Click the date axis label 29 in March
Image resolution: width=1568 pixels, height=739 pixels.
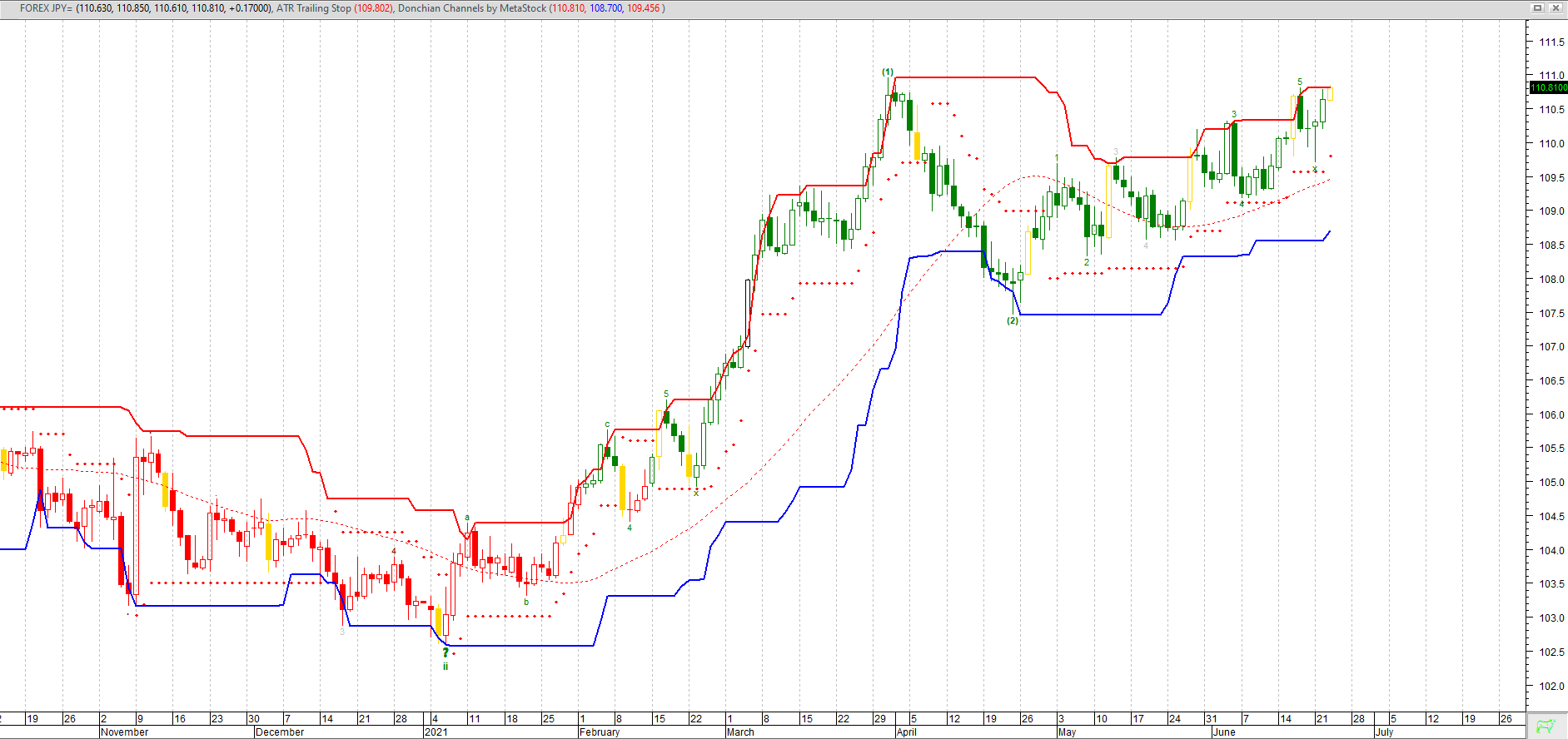tap(880, 719)
